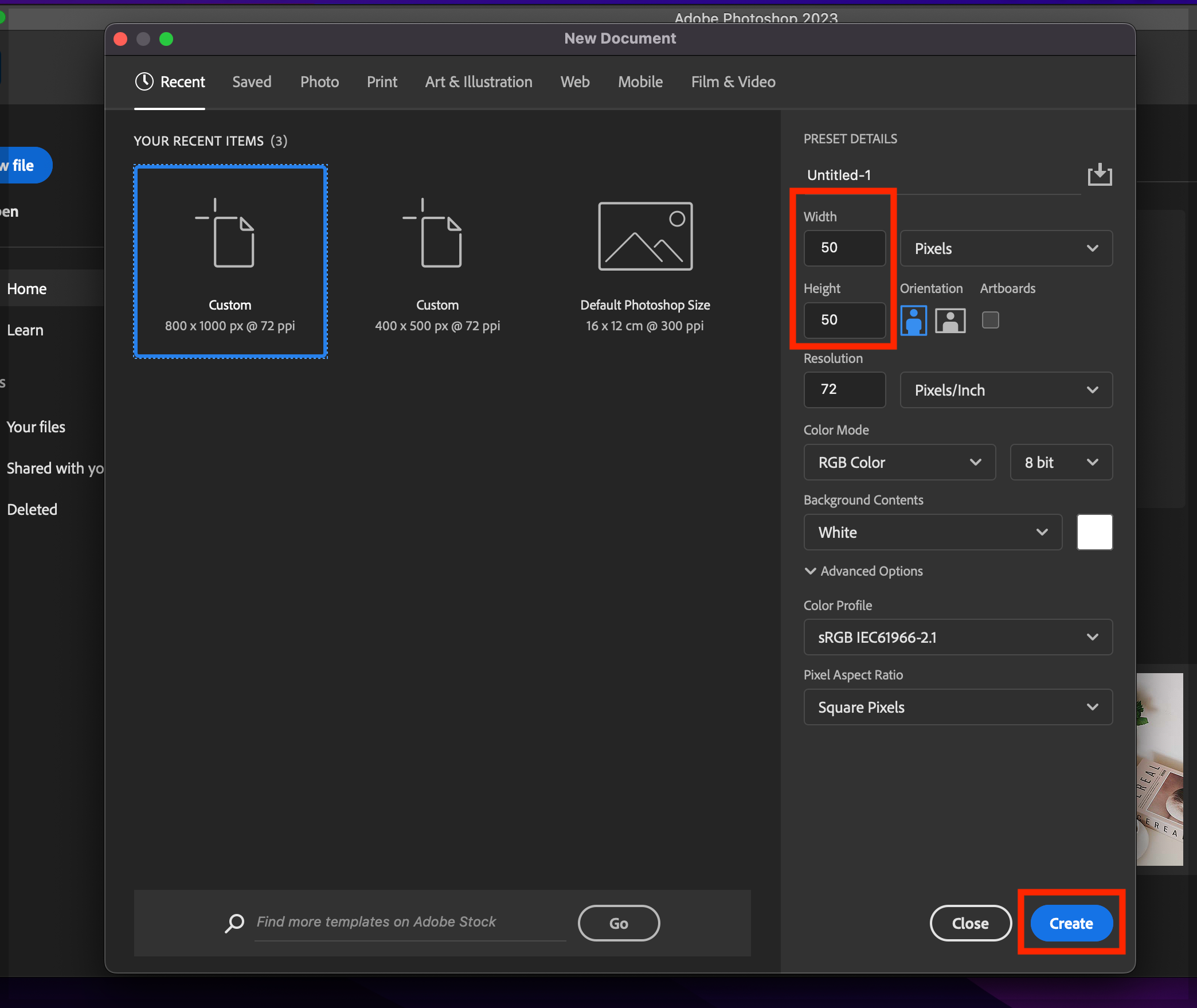Select portrait orientation icon
Image resolution: width=1197 pixels, height=1008 pixels.
913,320
